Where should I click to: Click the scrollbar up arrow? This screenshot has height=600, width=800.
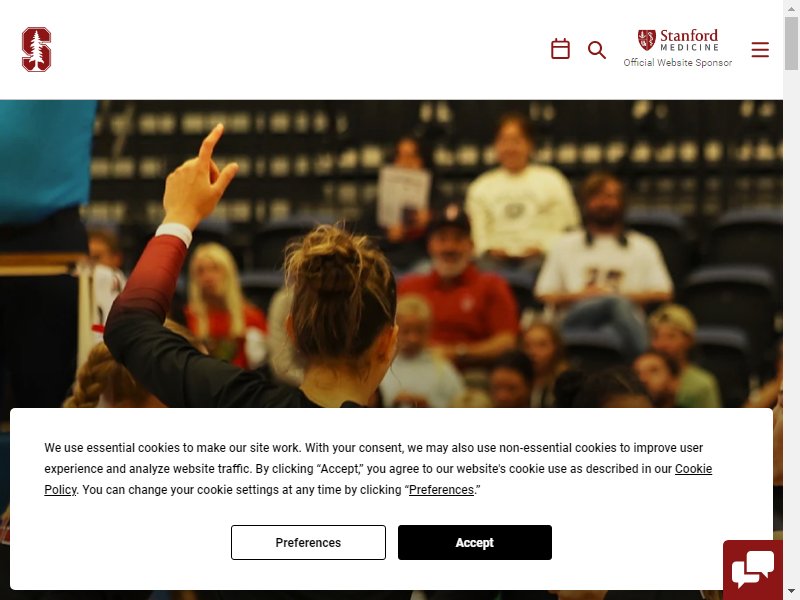click(791, 8)
